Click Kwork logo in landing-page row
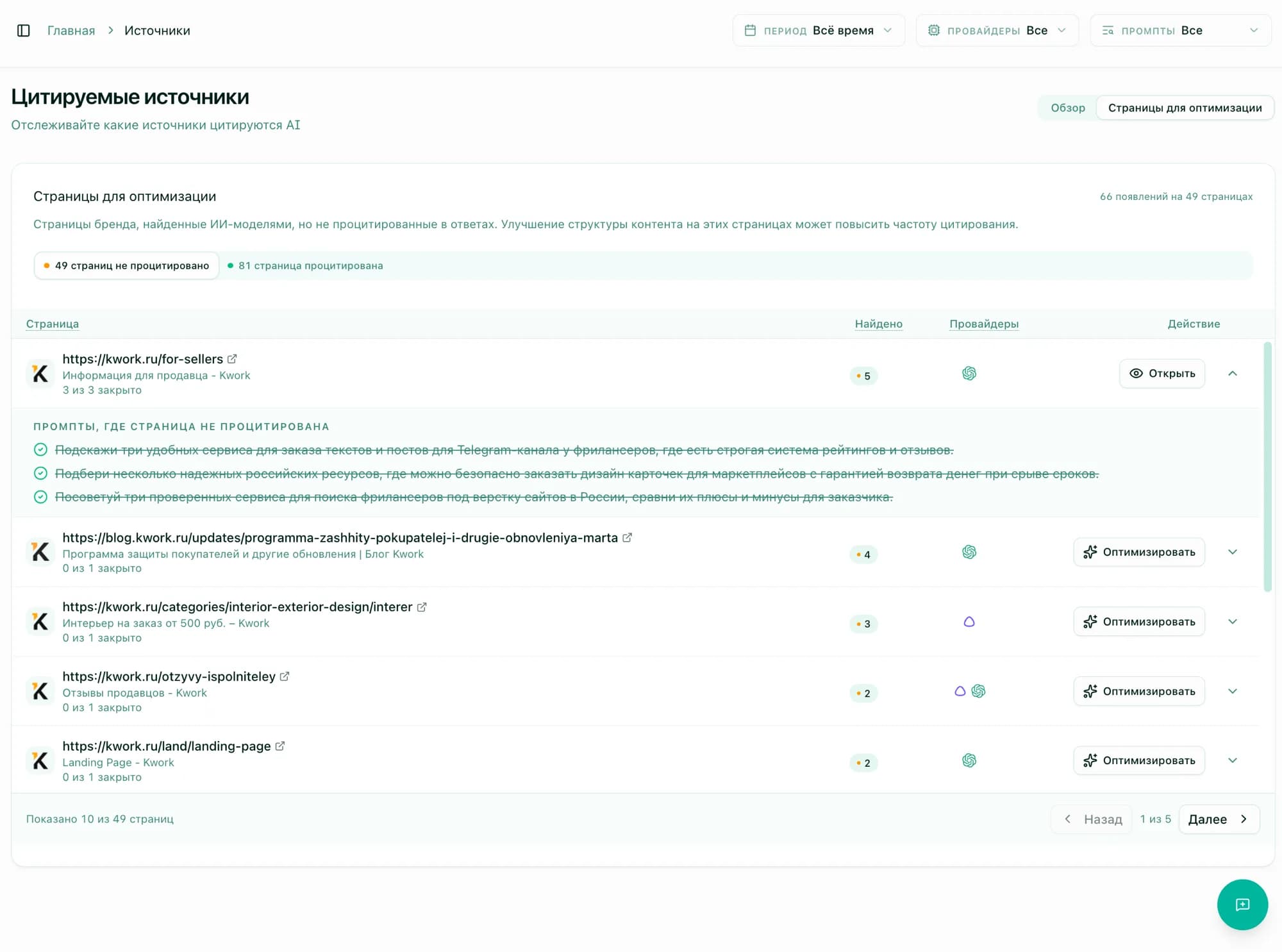 pos(40,761)
